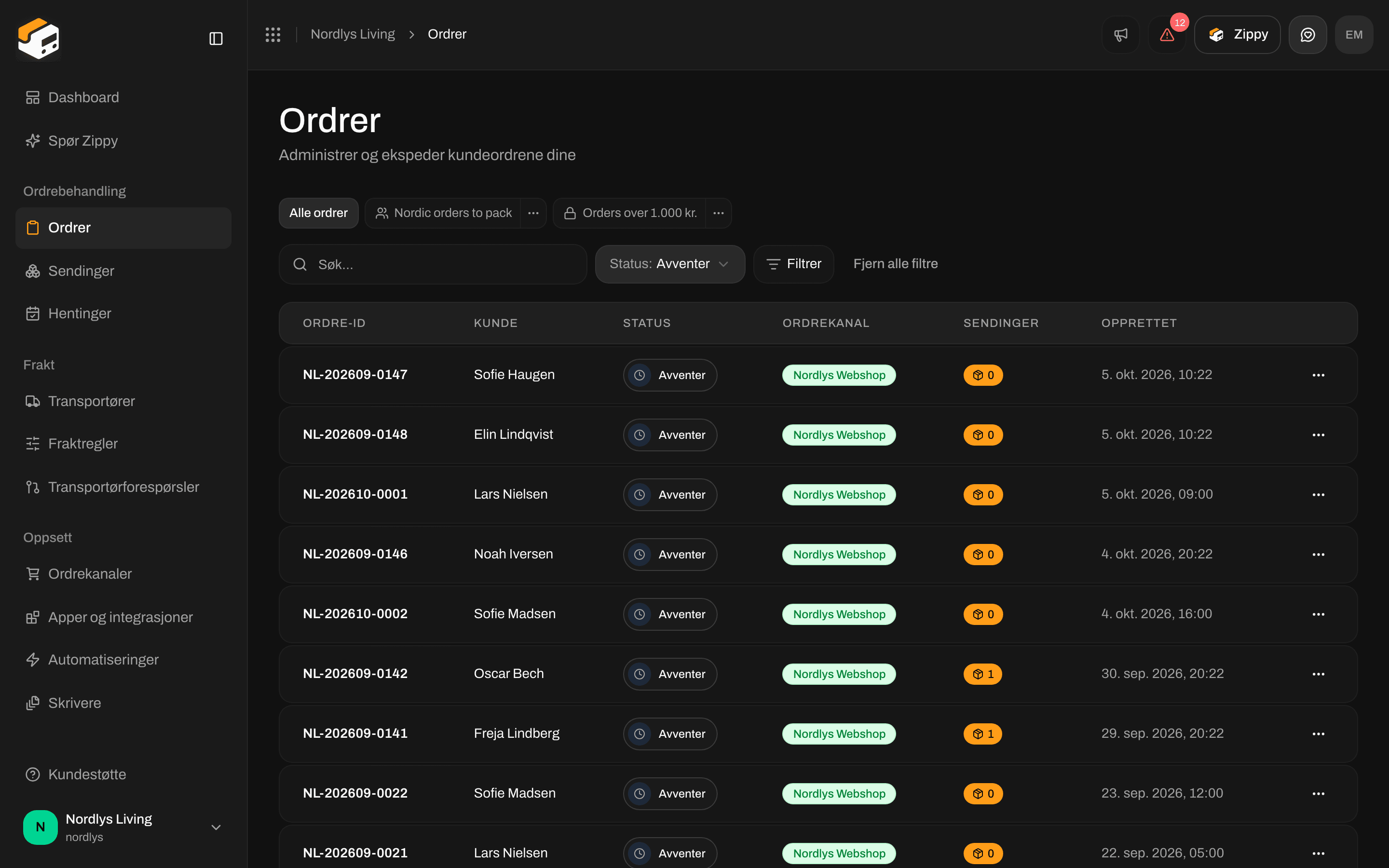
Task: Click the Filtrer button
Action: pos(794,264)
